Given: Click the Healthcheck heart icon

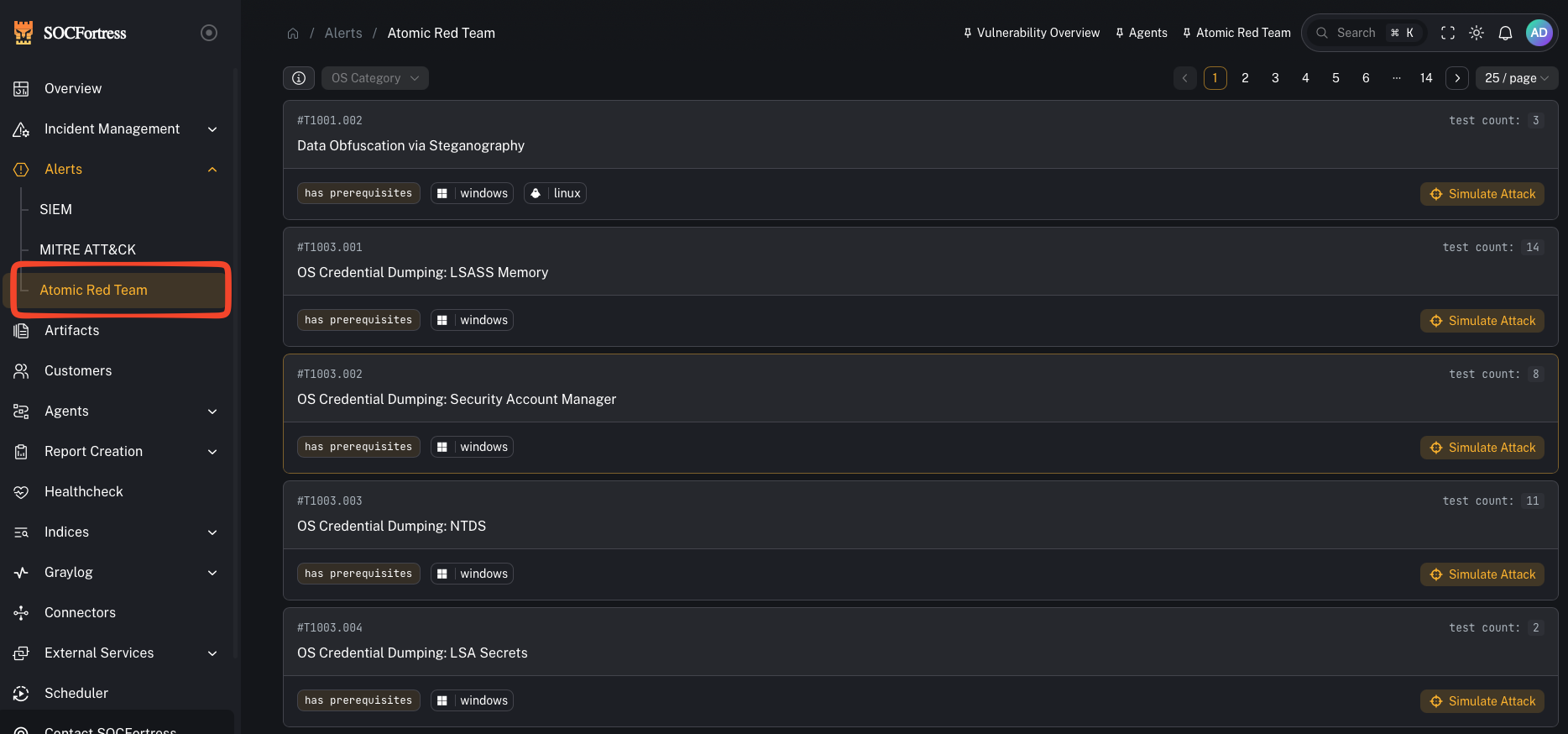Looking at the screenshot, I should tap(21, 492).
